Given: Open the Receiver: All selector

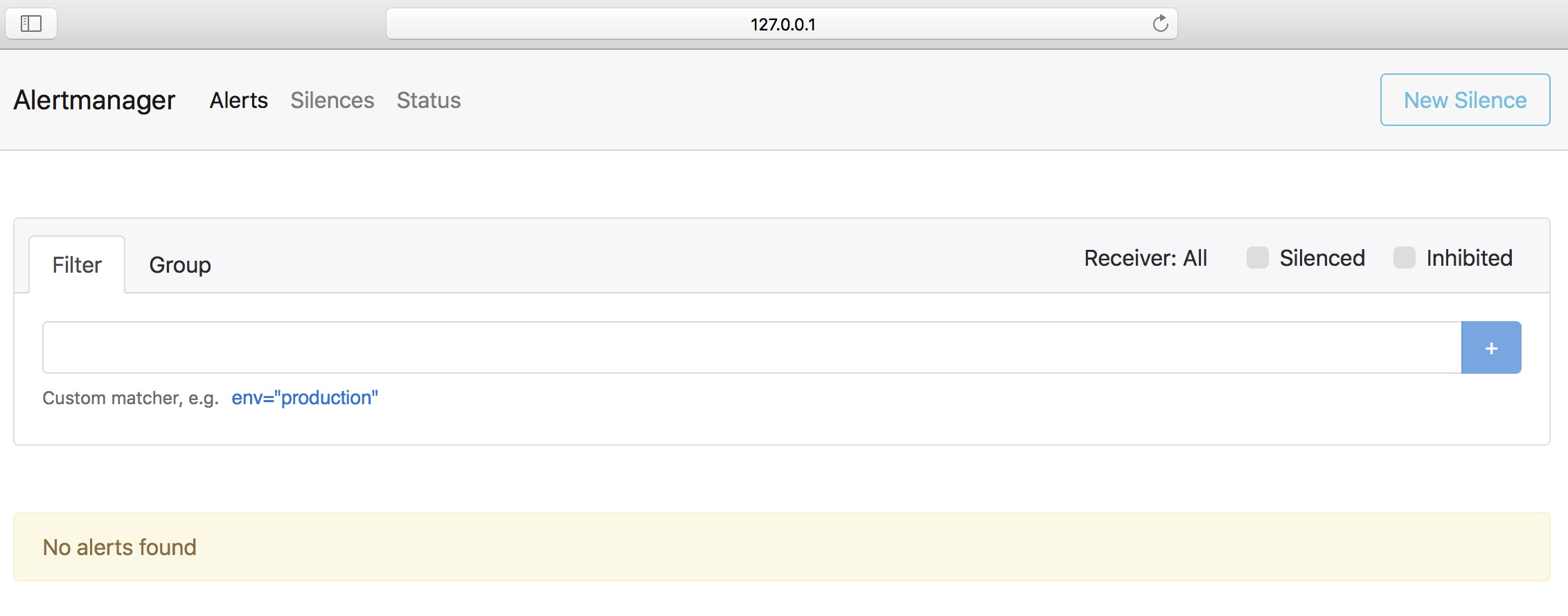Looking at the screenshot, I should (x=1146, y=258).
